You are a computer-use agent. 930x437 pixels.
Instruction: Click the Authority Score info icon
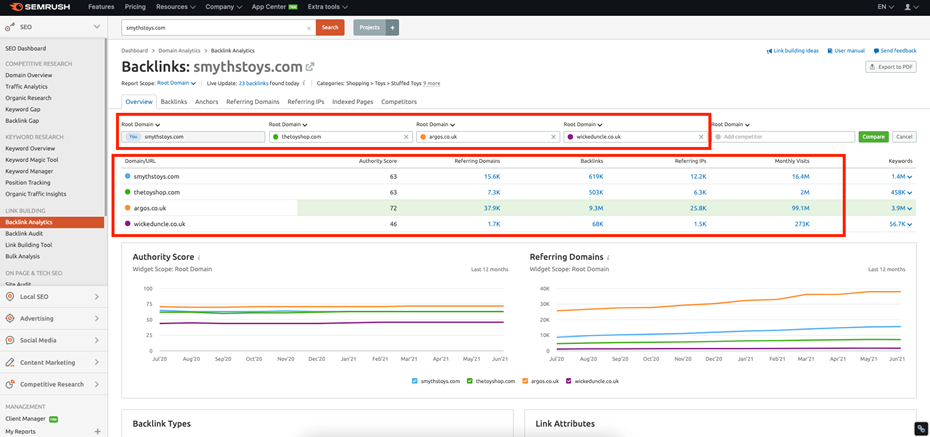tap(199, 258)
